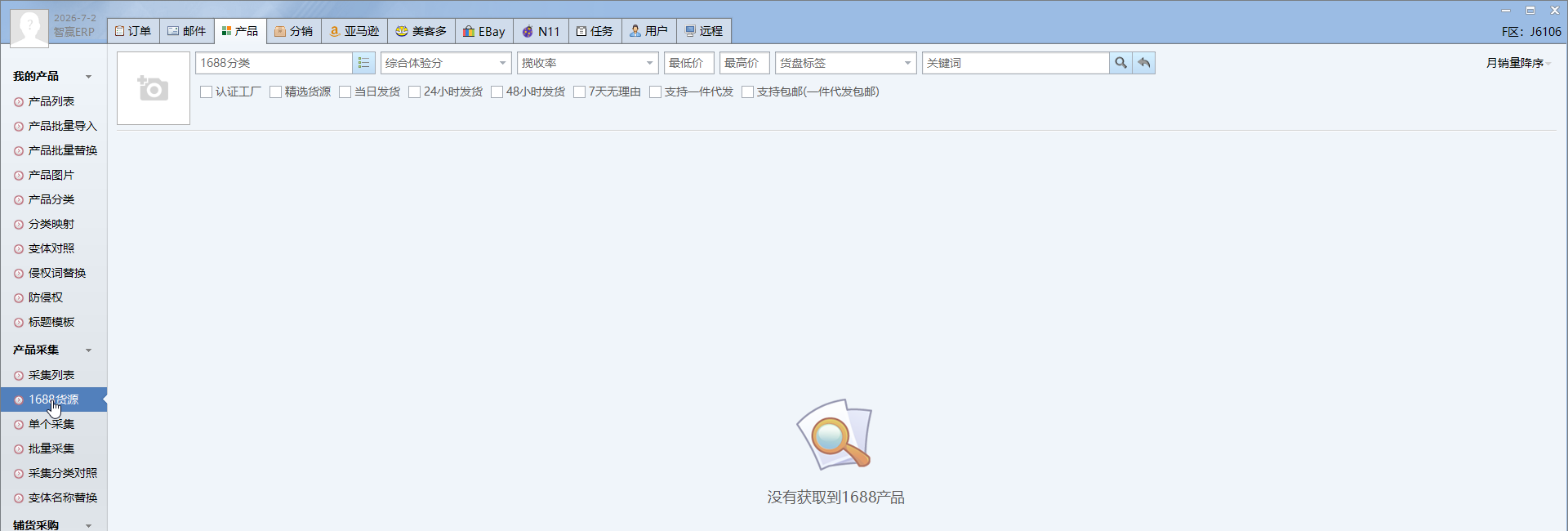Click the 最低价 price field
1568x531 pixels.
689,63
